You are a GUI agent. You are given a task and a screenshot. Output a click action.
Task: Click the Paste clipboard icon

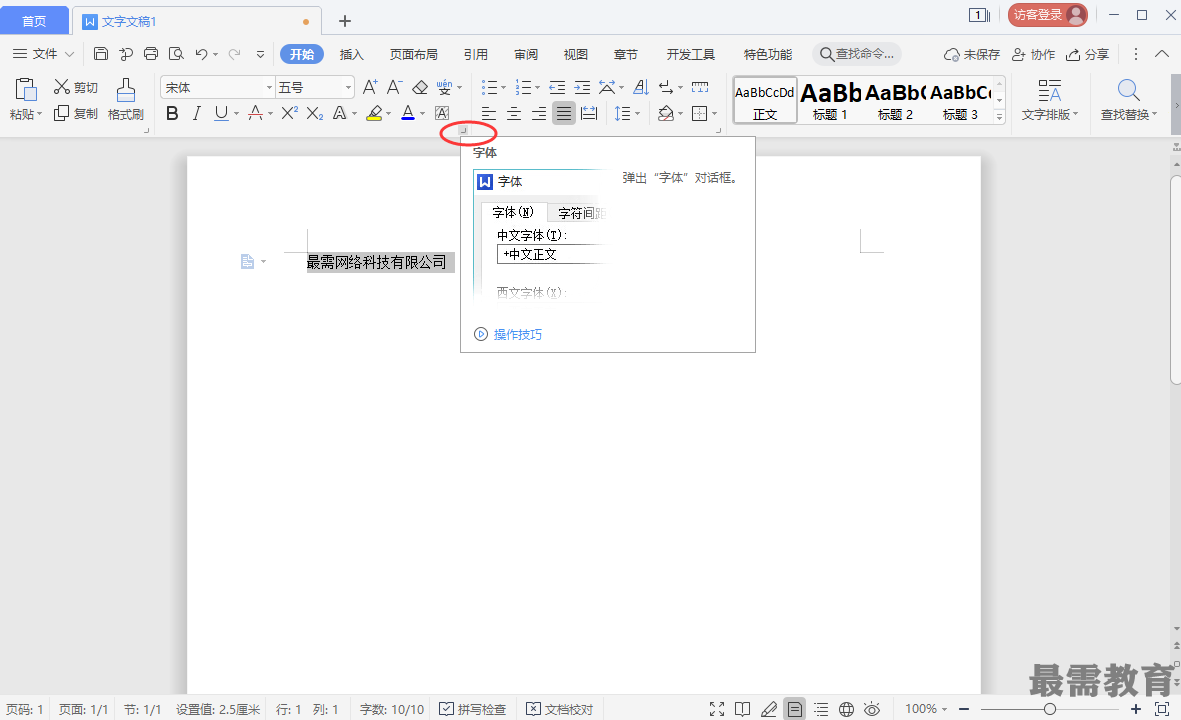click(x=26, y=90)
